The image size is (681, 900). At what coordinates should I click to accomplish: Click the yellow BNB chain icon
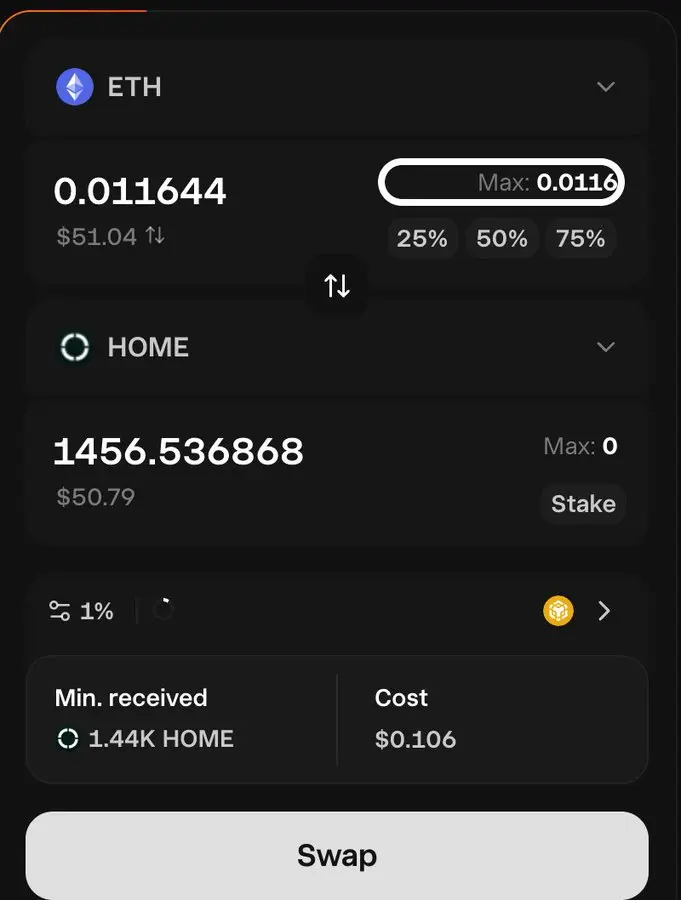point(558,611)
